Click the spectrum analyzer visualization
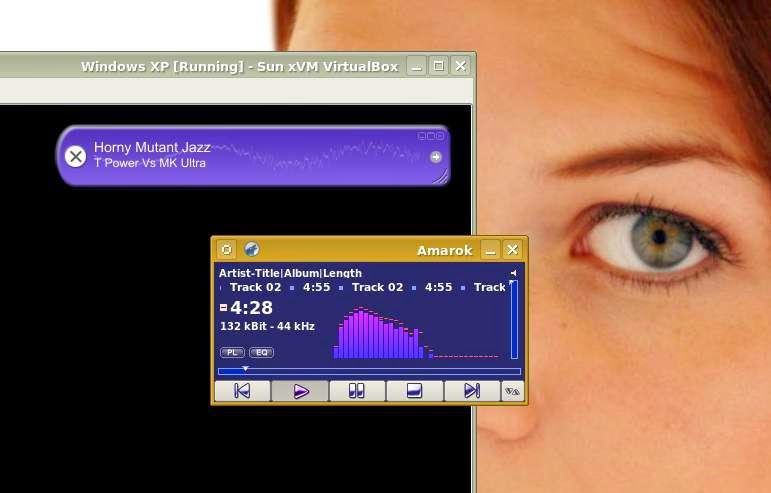 click(x=415, y=330)
